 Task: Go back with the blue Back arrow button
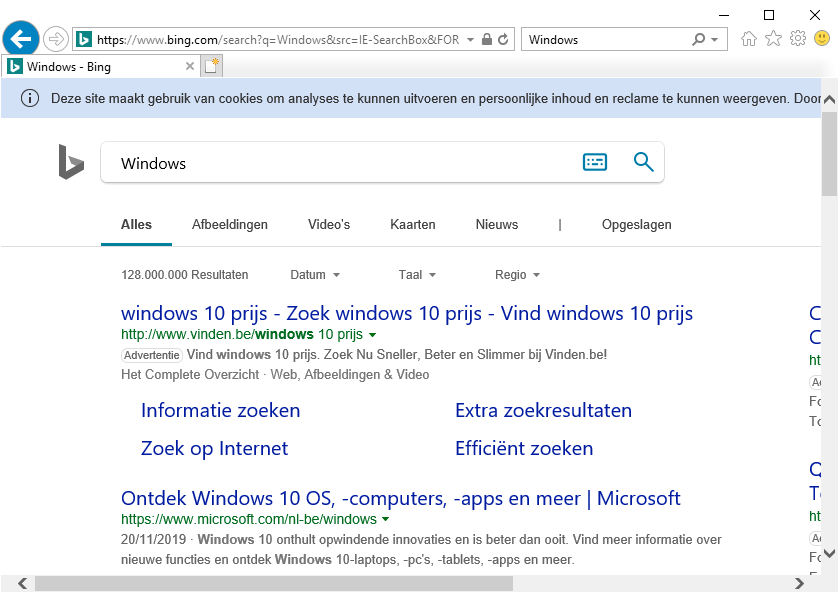(21, 39)
